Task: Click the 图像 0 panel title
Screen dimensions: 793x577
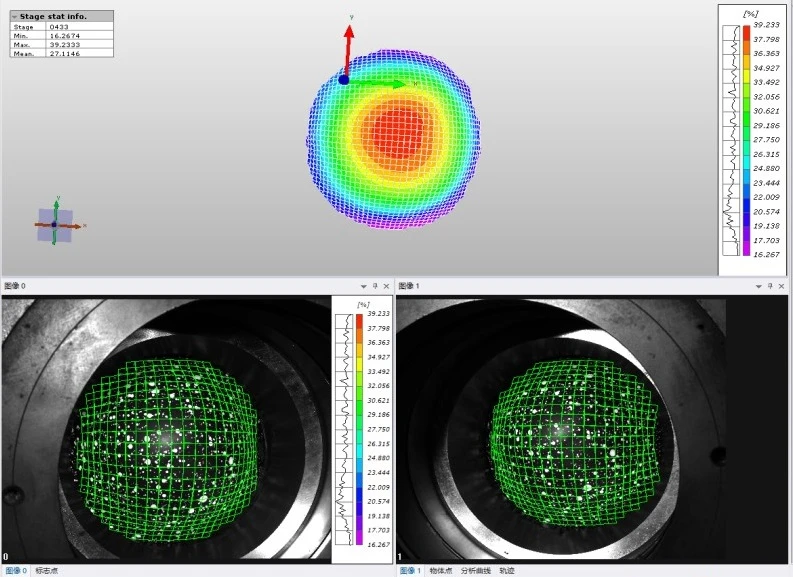Action: [x=15, y=286]
